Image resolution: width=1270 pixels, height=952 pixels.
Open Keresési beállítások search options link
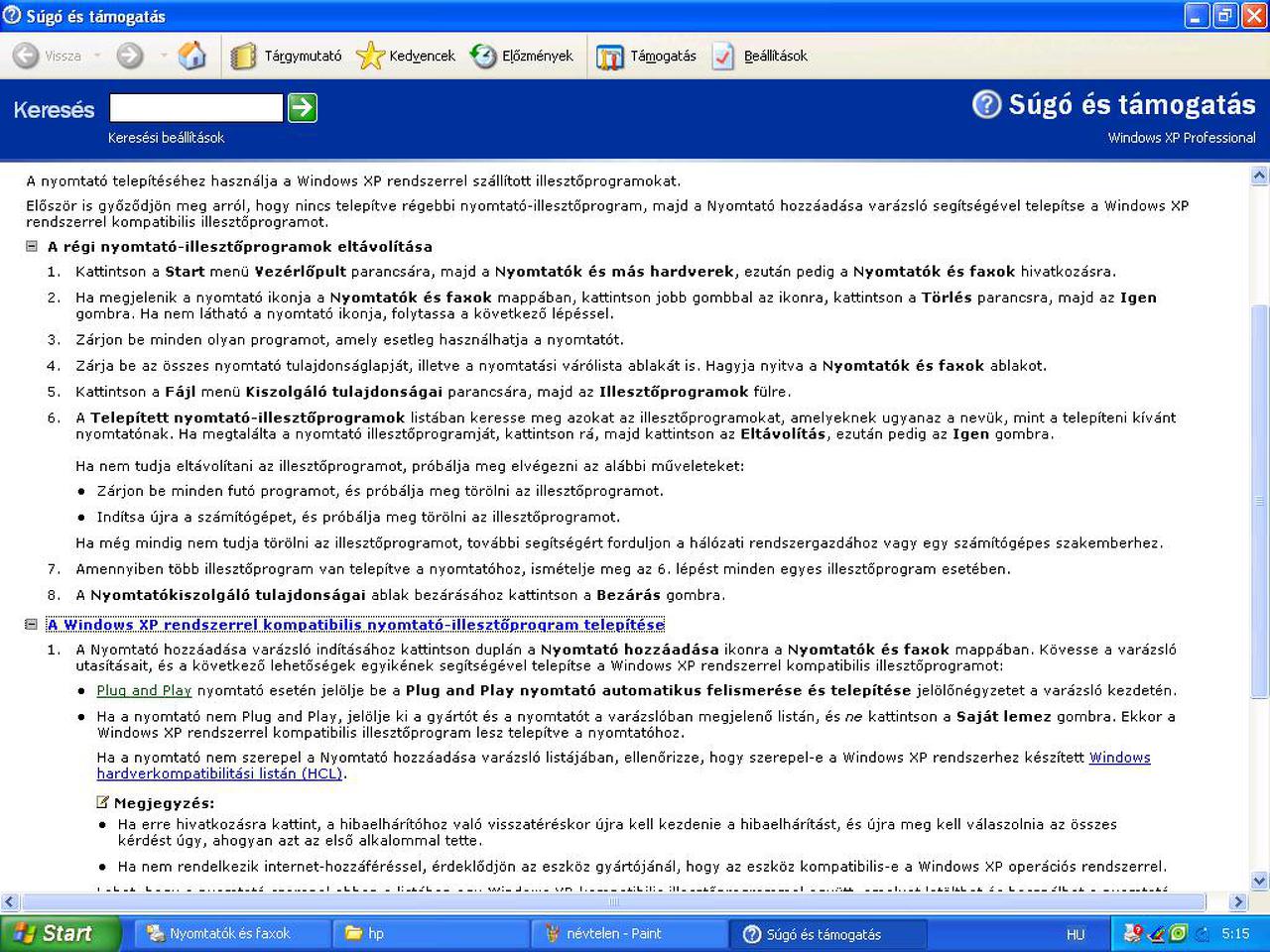(167, 138)
